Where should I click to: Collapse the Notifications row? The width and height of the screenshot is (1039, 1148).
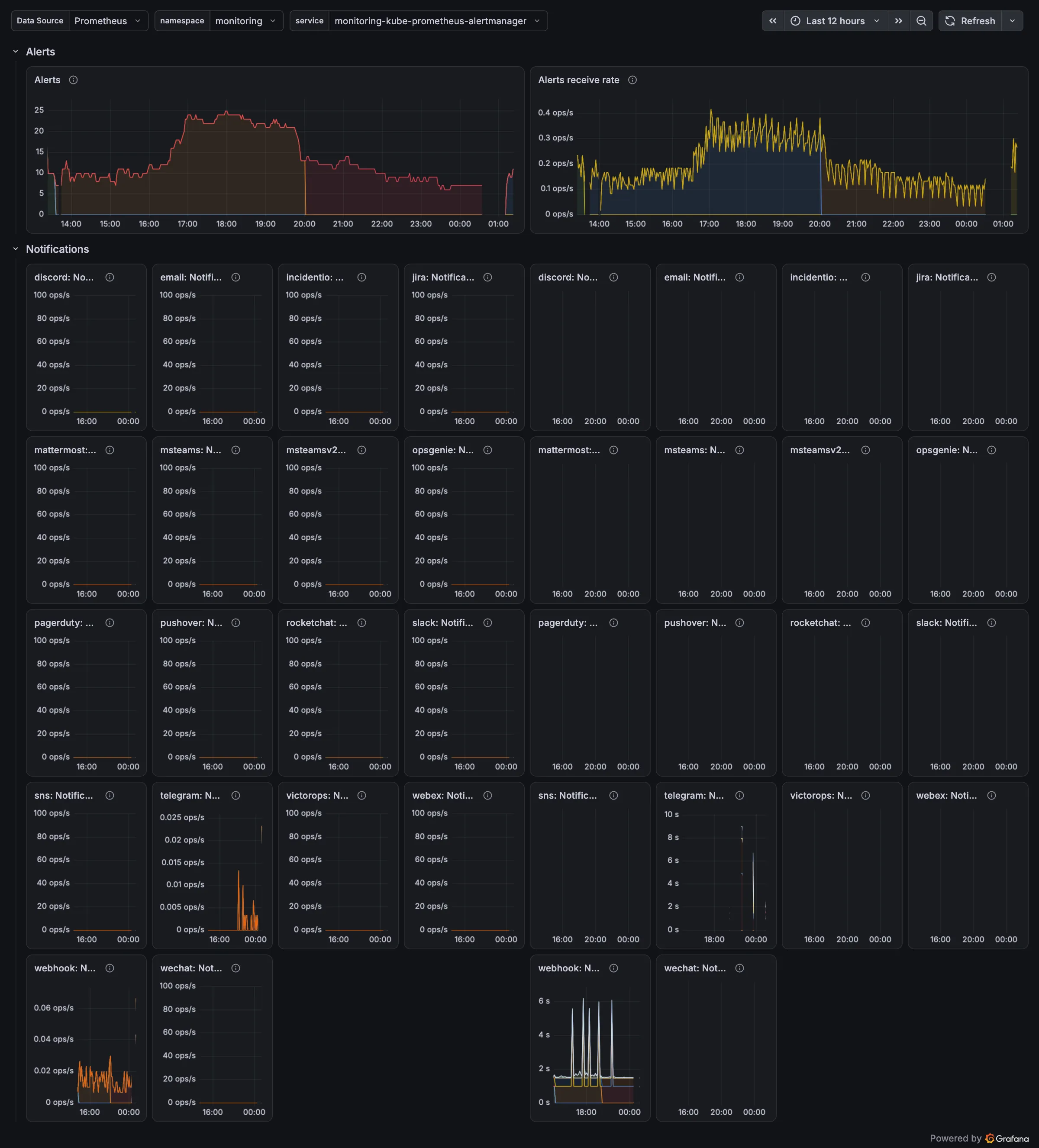(x=16, y=249)
